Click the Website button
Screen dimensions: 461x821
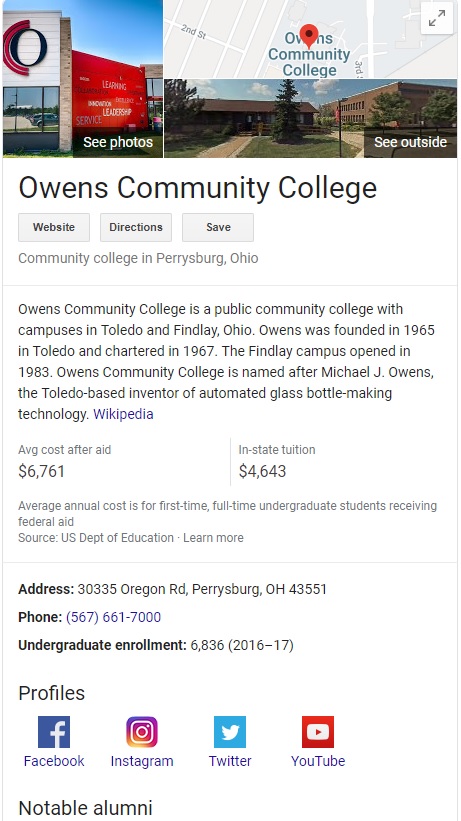(x=54, y=227)
